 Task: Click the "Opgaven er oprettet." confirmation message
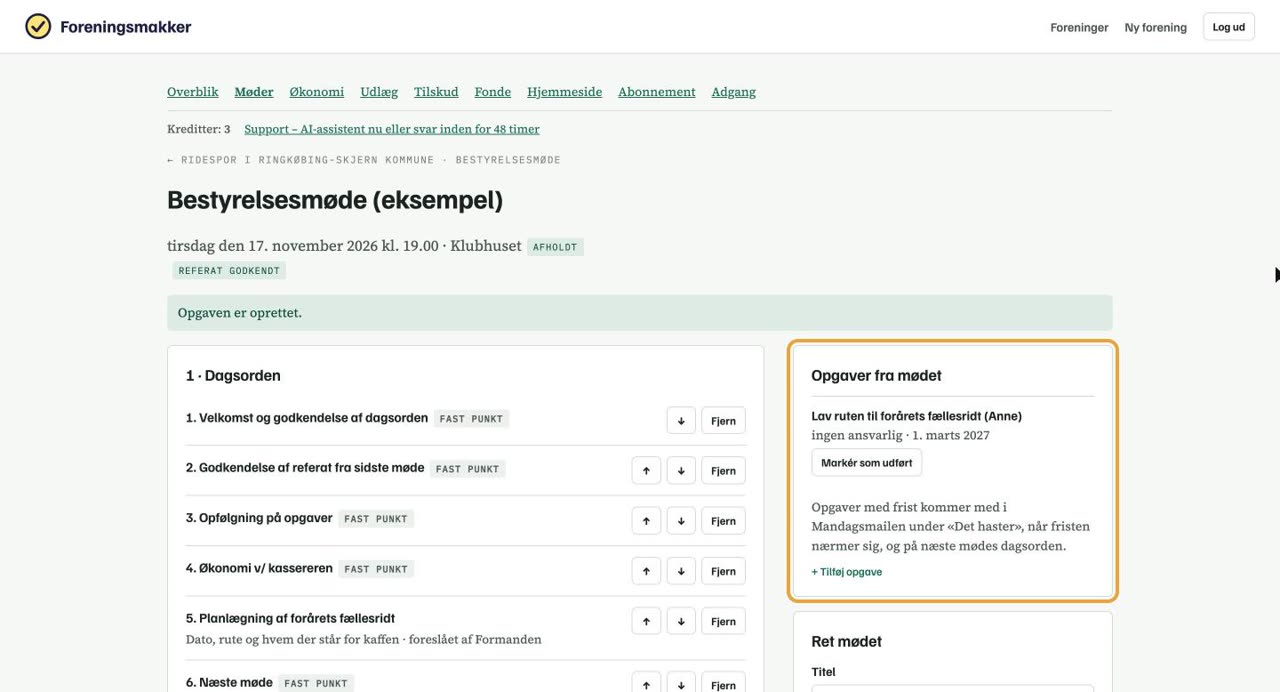click(640, 313)
